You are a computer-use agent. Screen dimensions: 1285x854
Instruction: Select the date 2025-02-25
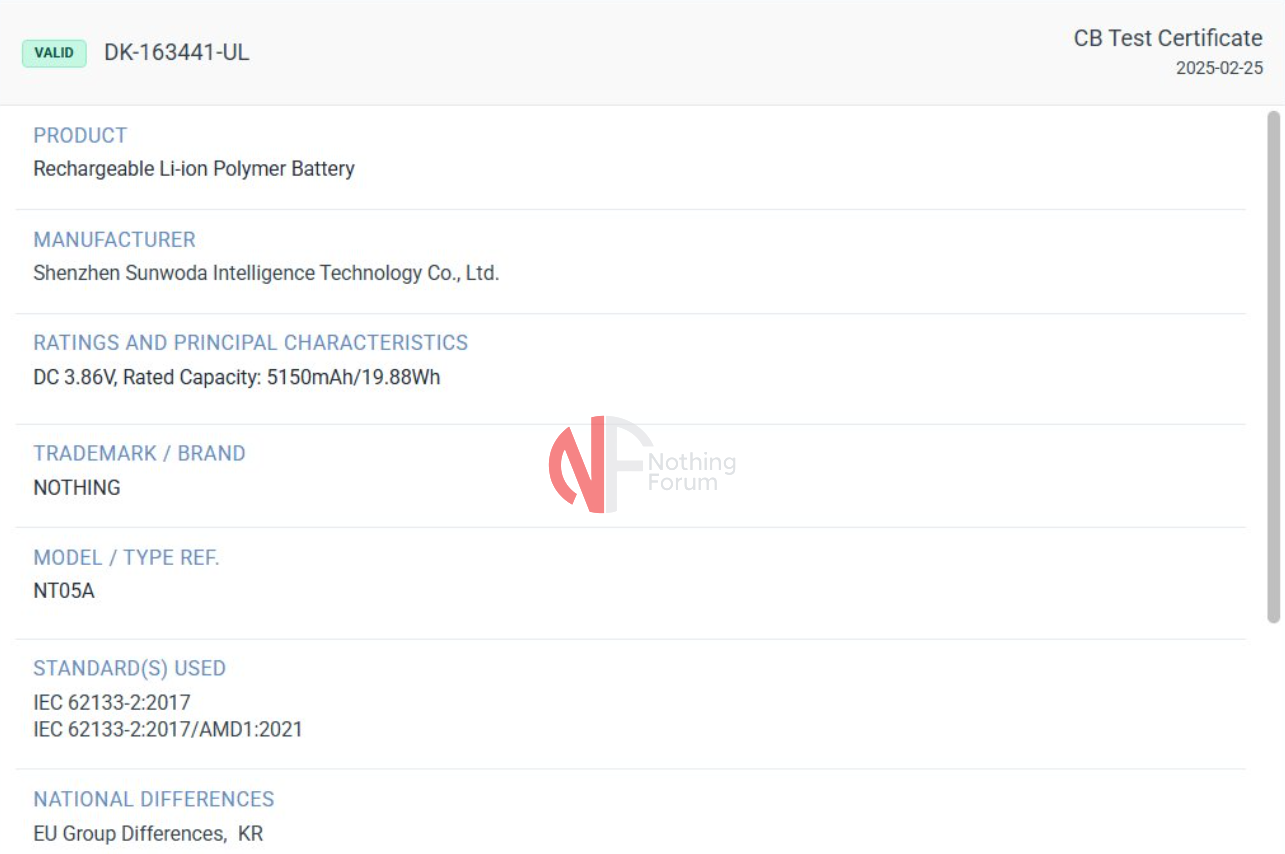(1219, 68)
